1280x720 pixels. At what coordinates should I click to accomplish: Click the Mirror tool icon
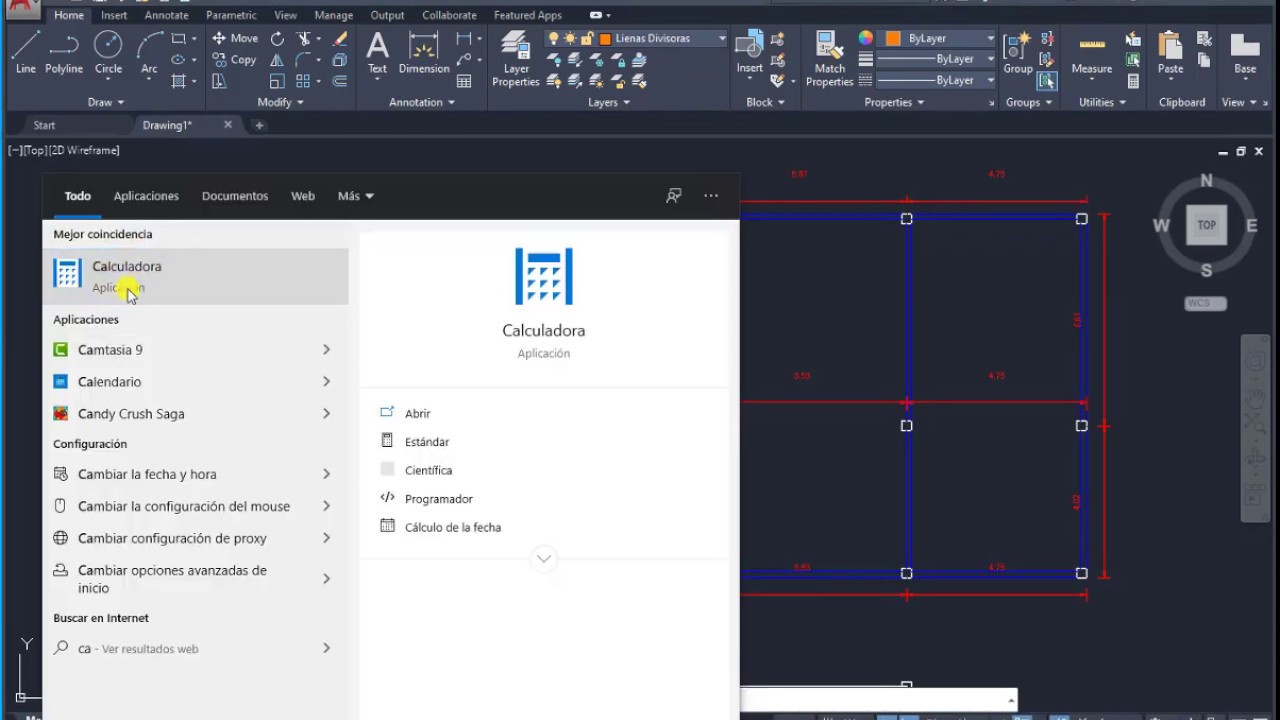[x=277, y=60]
